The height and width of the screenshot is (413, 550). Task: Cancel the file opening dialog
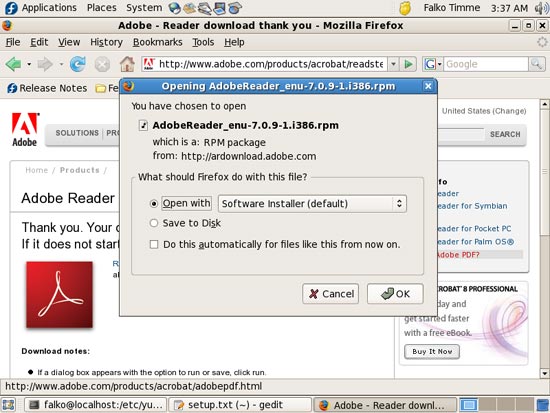331,294
